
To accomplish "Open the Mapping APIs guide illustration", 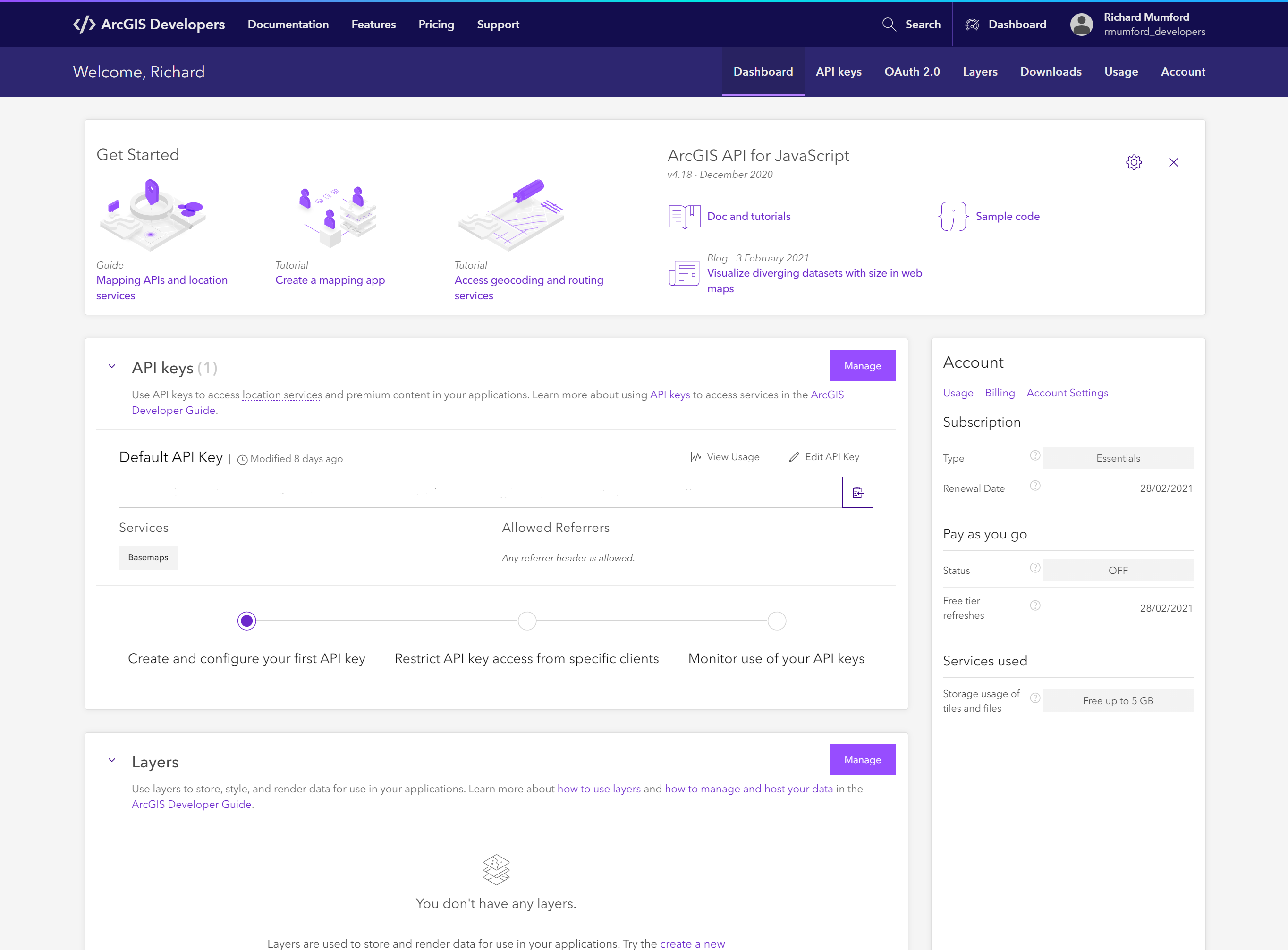I will pyautogui.click(x=153, y=215).
